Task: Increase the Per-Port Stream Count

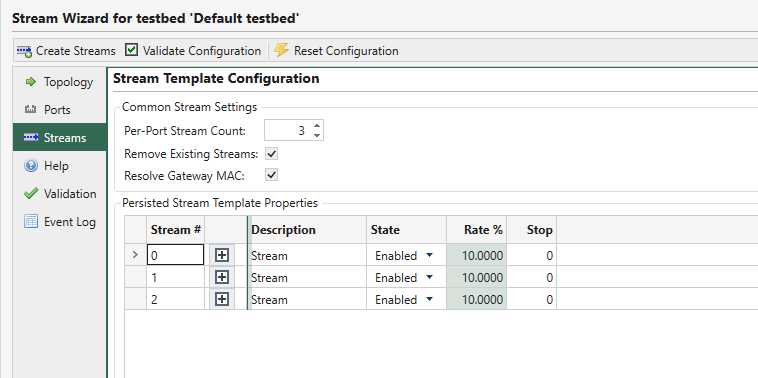Action: 317,127
